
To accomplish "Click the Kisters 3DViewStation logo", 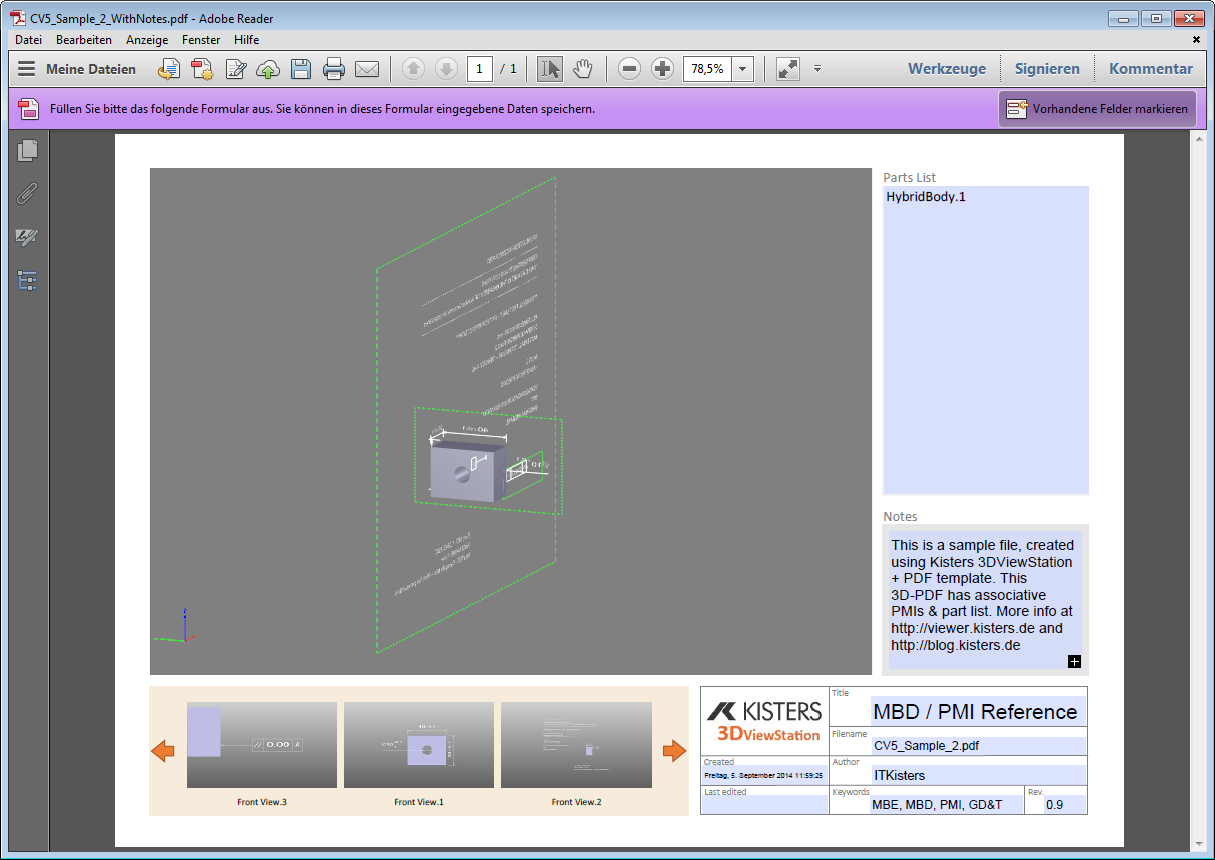I will pos(765,720).
